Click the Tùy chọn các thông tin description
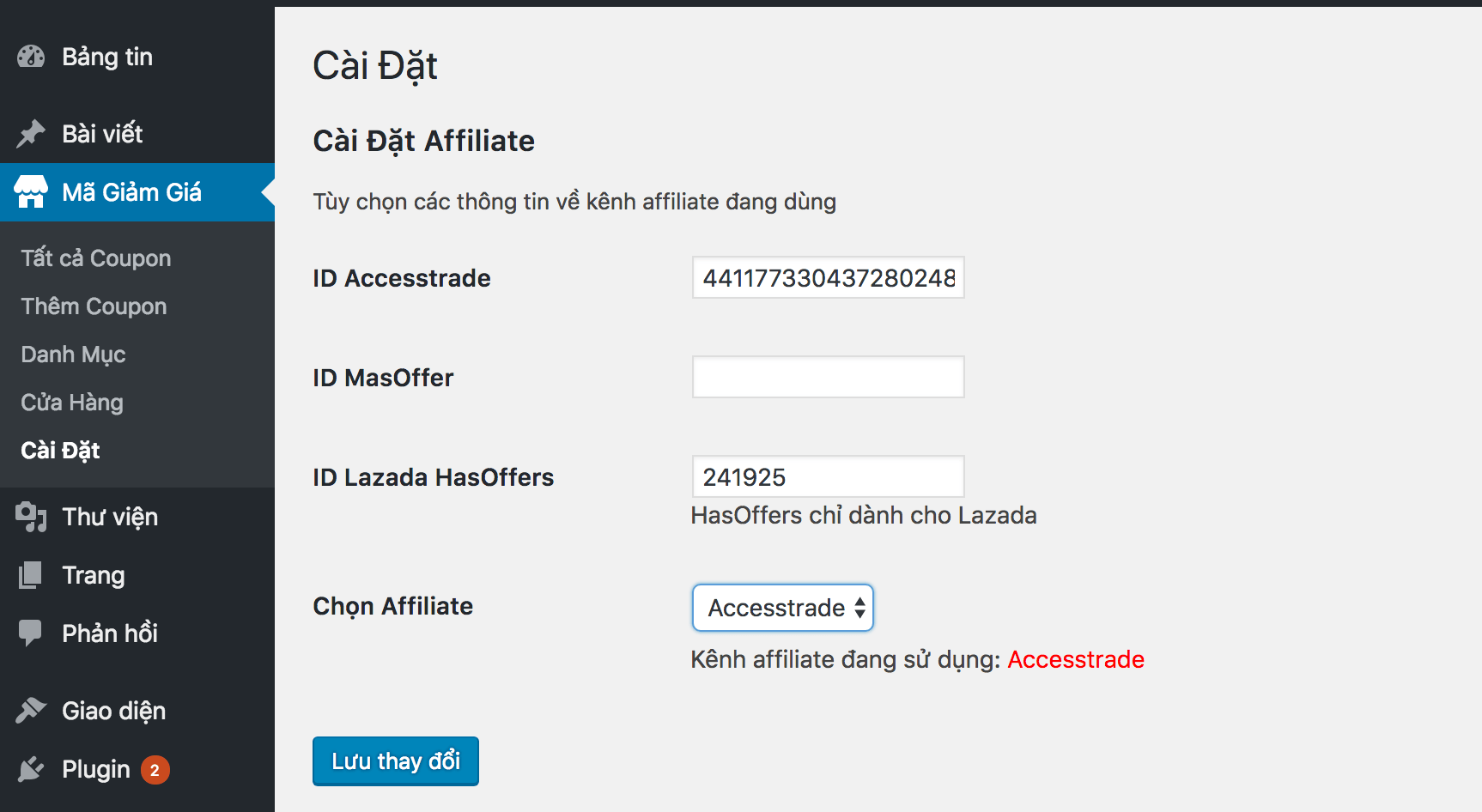The width and height of the screenshot is (1482, 812). pyautogui.click(x=574, y=202)
